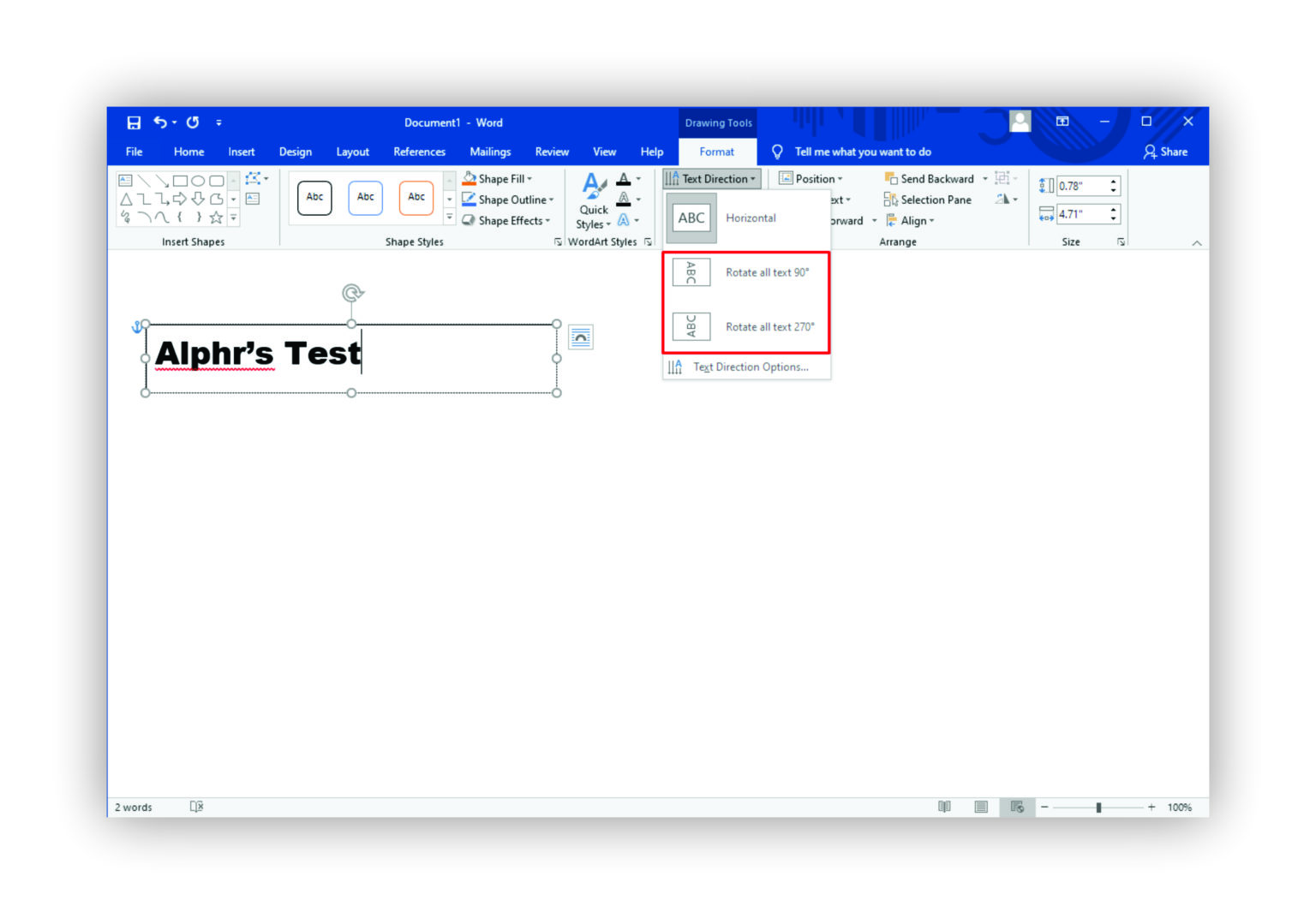Switch to Read Mode view
The height and width of the screenshot is (924, 1316).
[944, 807]
